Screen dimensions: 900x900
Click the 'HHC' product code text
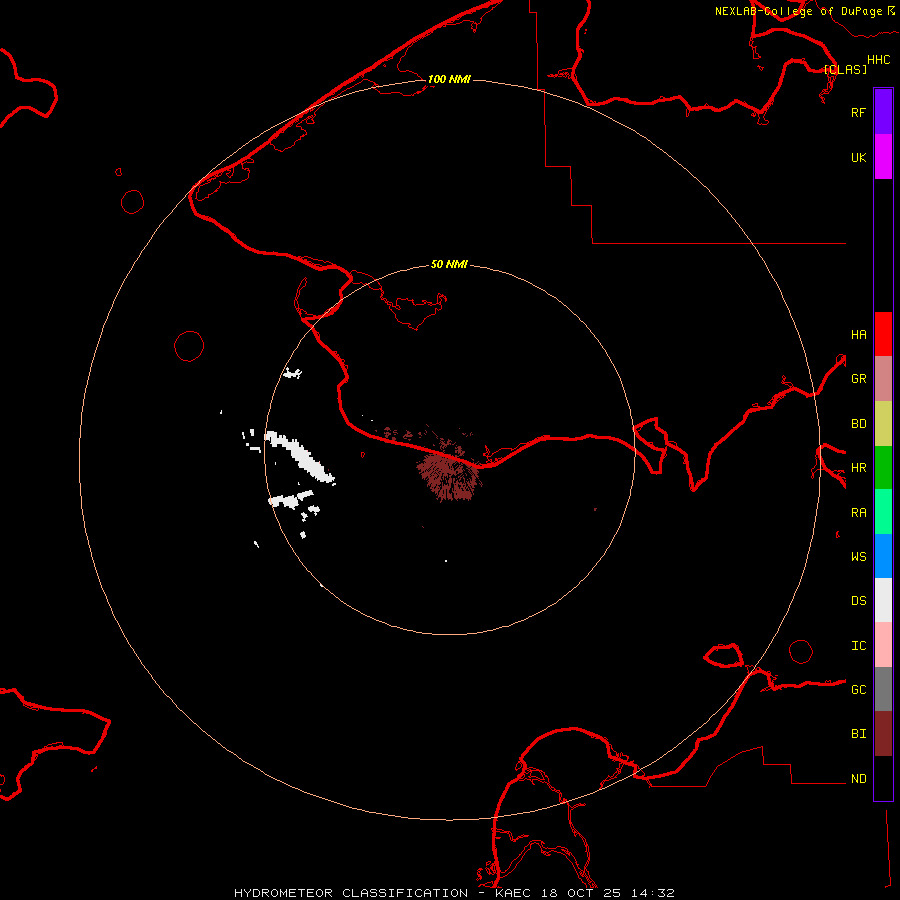[879, 60]
